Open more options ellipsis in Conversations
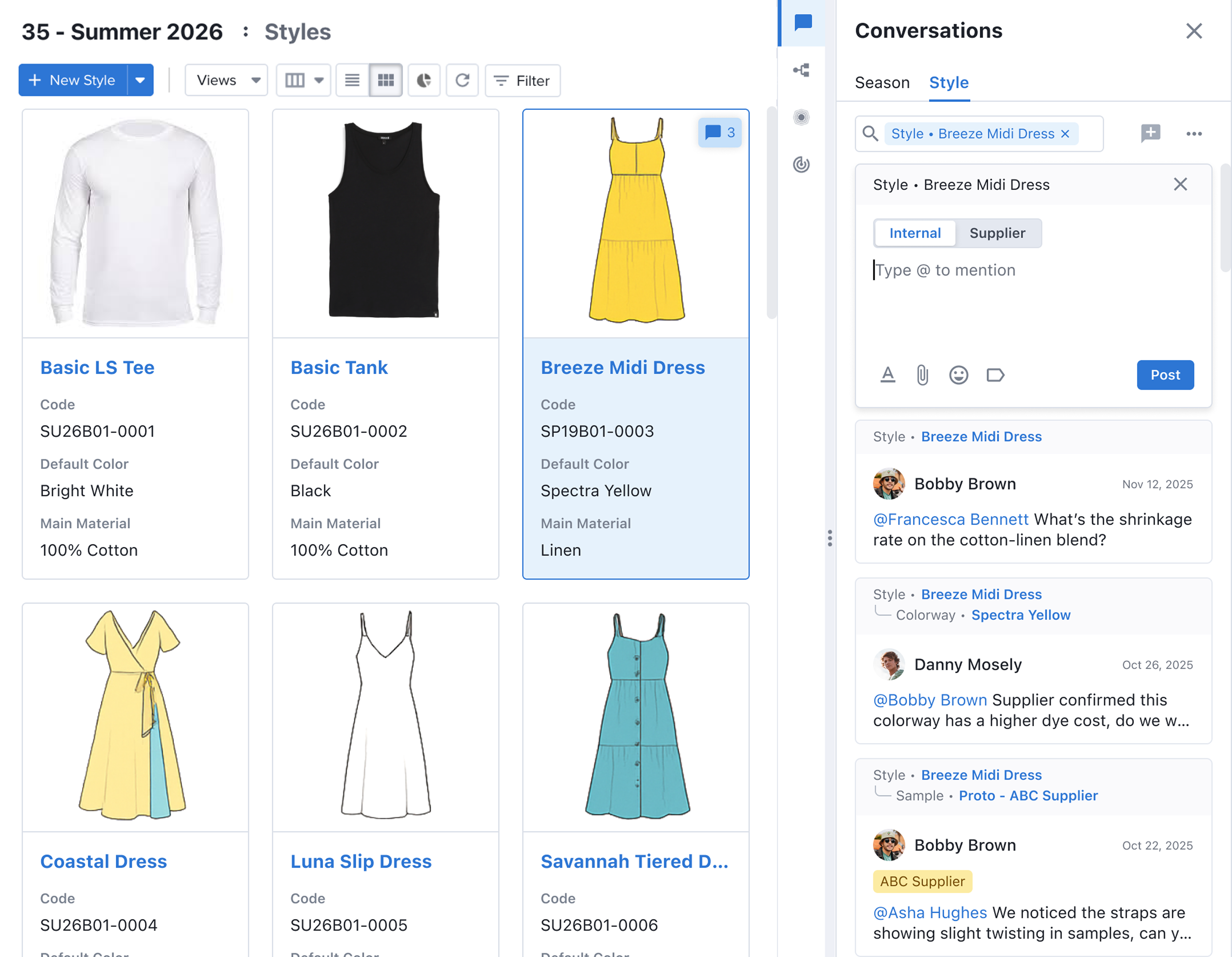 point(1194,134)
